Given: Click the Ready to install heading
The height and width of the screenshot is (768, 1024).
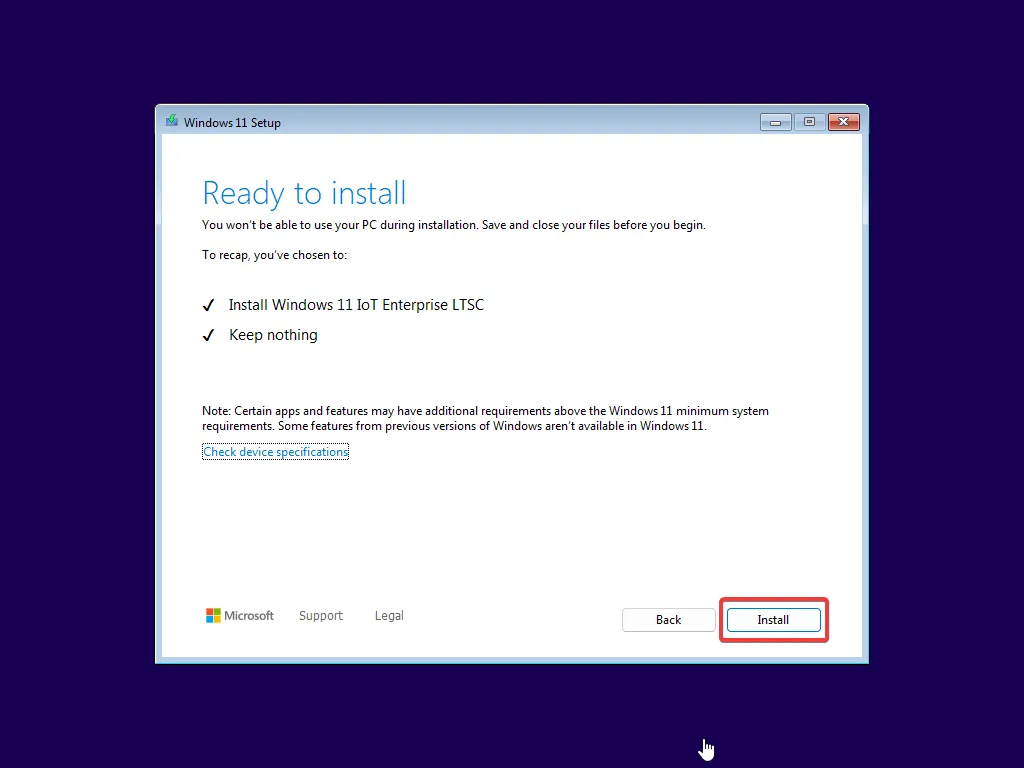Looking at the screenshot, I should [x=304, y=193].
